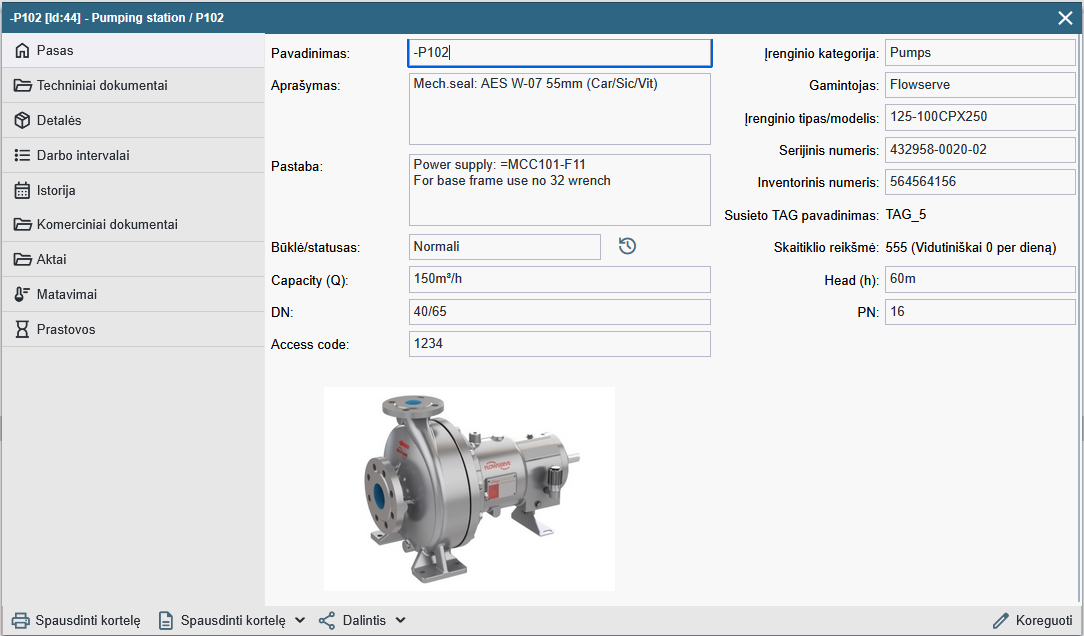Click the Prastovos hourglass icon
The image size is (1084, 636).
point(22,330)
